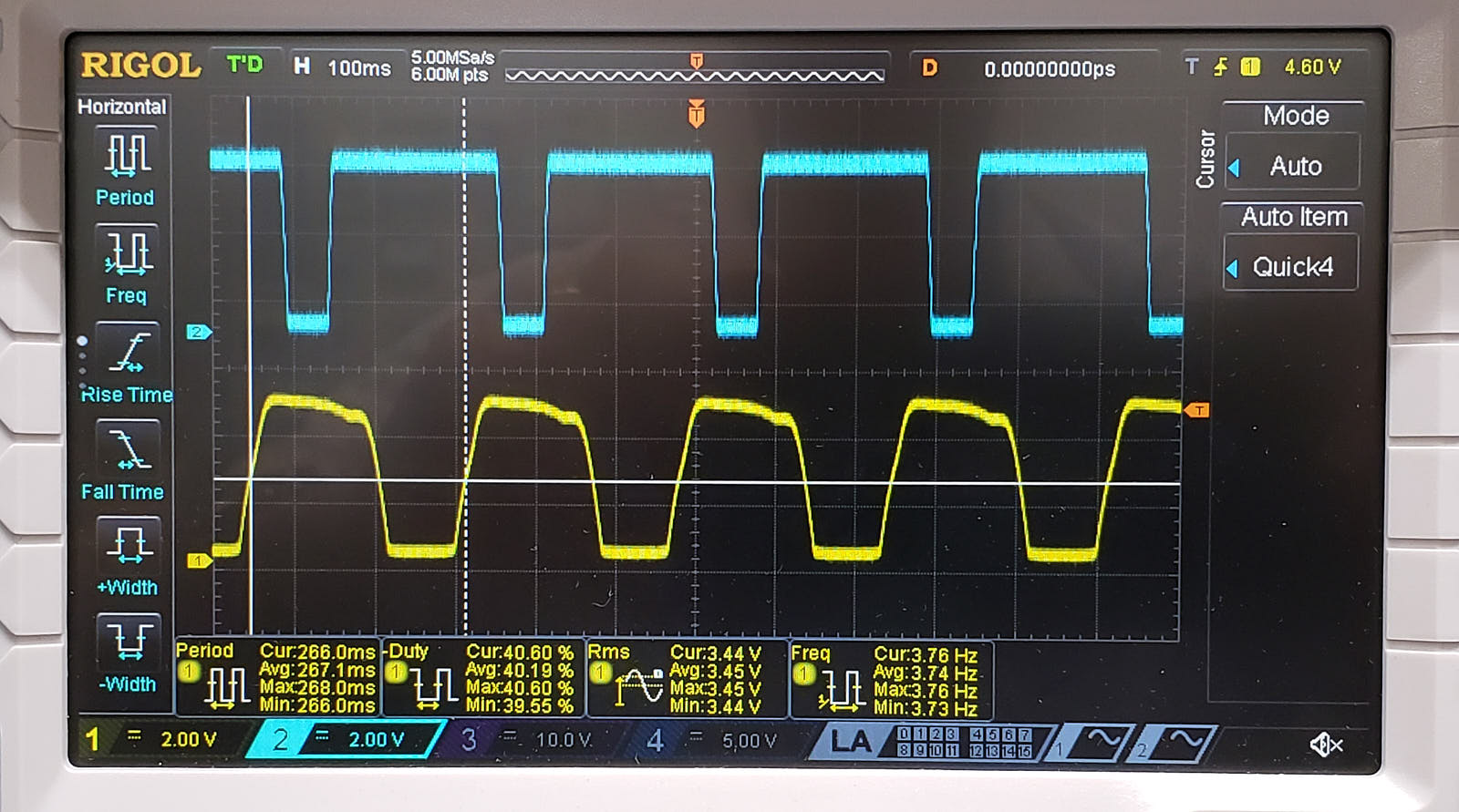The width and height of the screenshot is (1459, 812).
Task: Toggle channel 1 at 2.00 V
Action: [x=155, y=739]
